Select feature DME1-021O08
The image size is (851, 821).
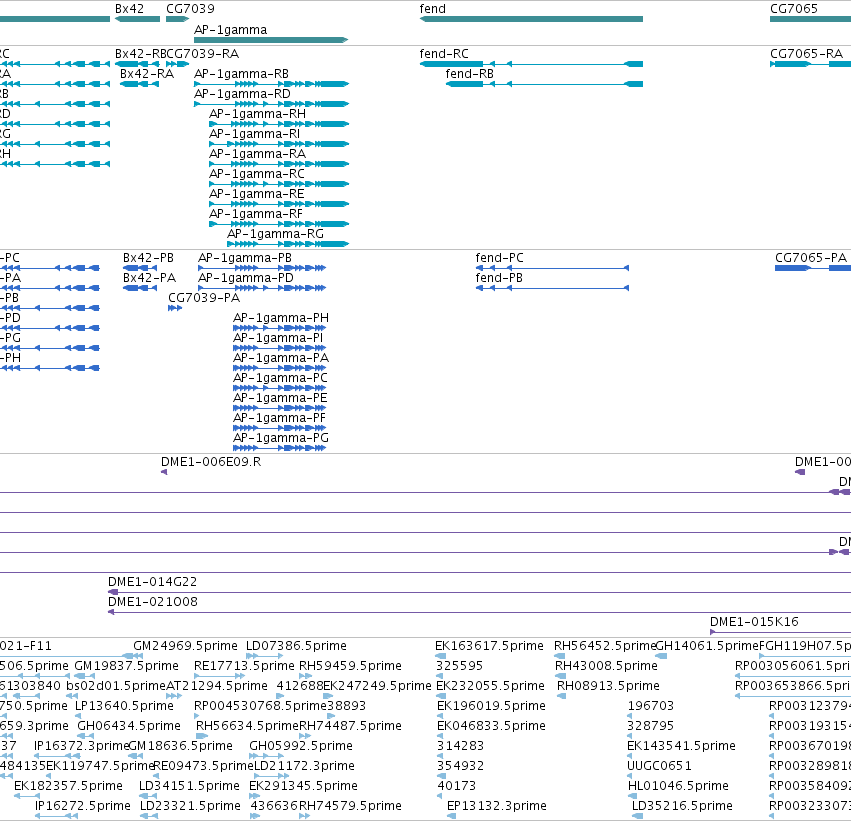point(153,602)
